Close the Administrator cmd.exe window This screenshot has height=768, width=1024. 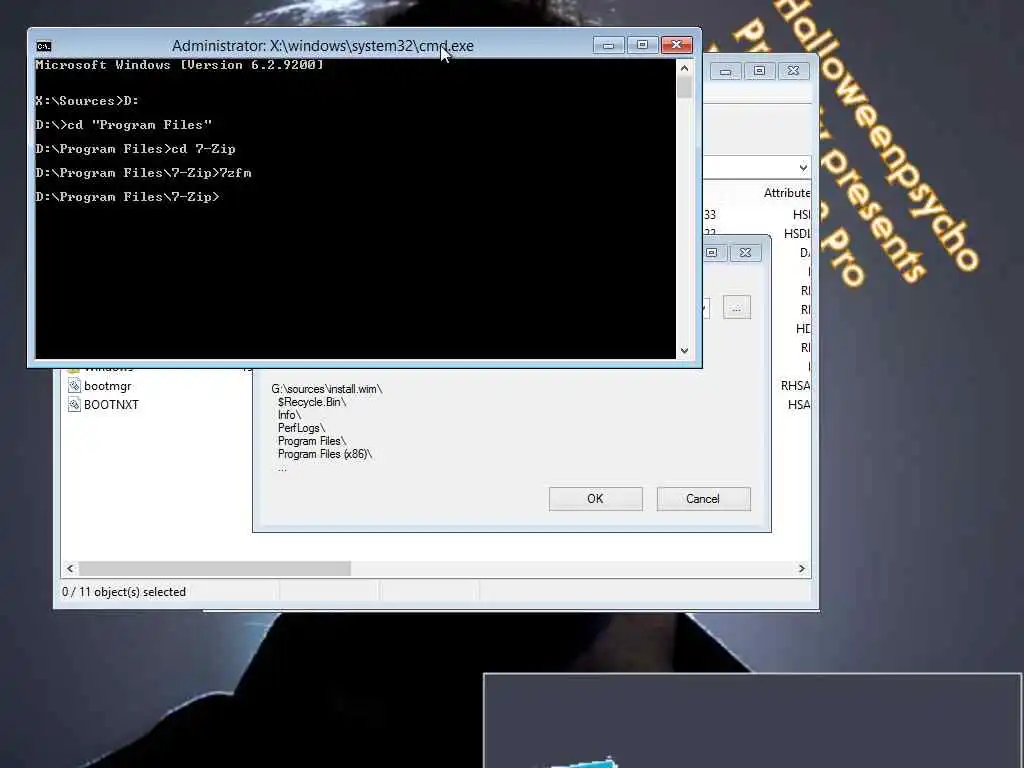pos(677,44)
